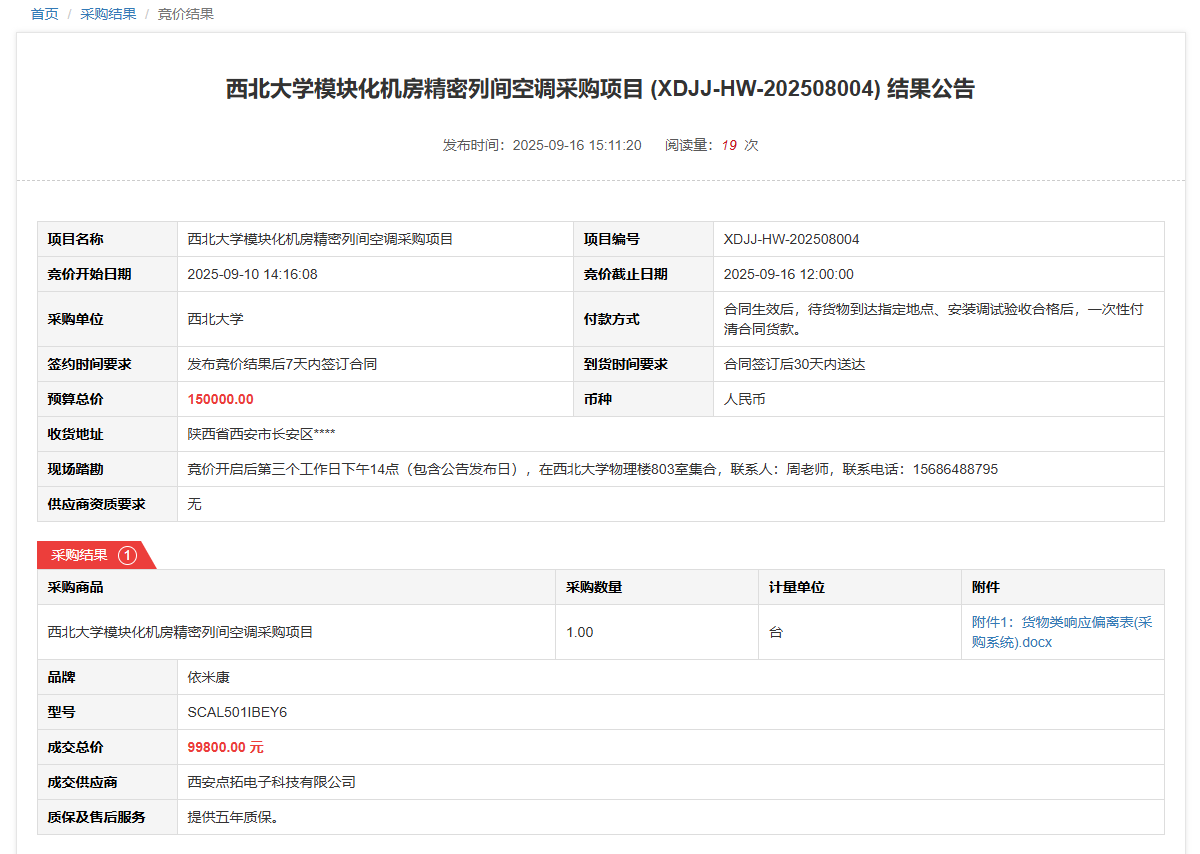Click the bold announcement title heading
The image size is (1200, 854).
[600, 89]
